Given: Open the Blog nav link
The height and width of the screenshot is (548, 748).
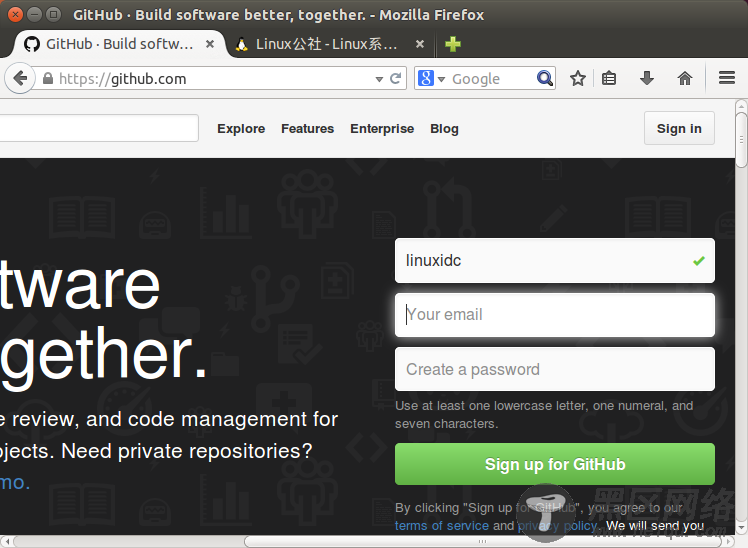Looking at the screenshot, I should (444, 129).
